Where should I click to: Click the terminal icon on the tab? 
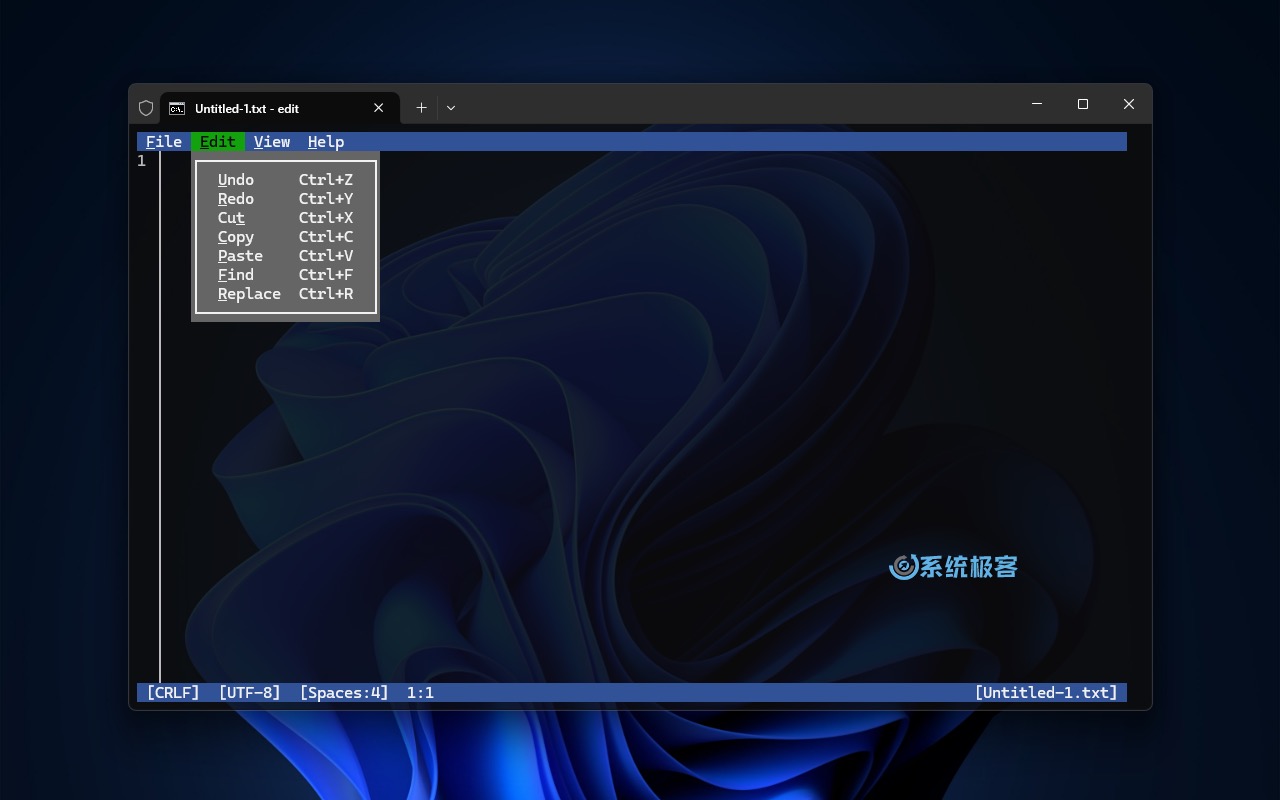pyautogui.click(x=177, y=108)
